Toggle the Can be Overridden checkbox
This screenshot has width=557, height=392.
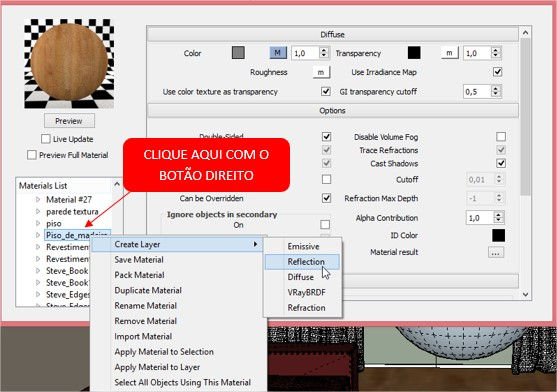click(x=326, y=198)
